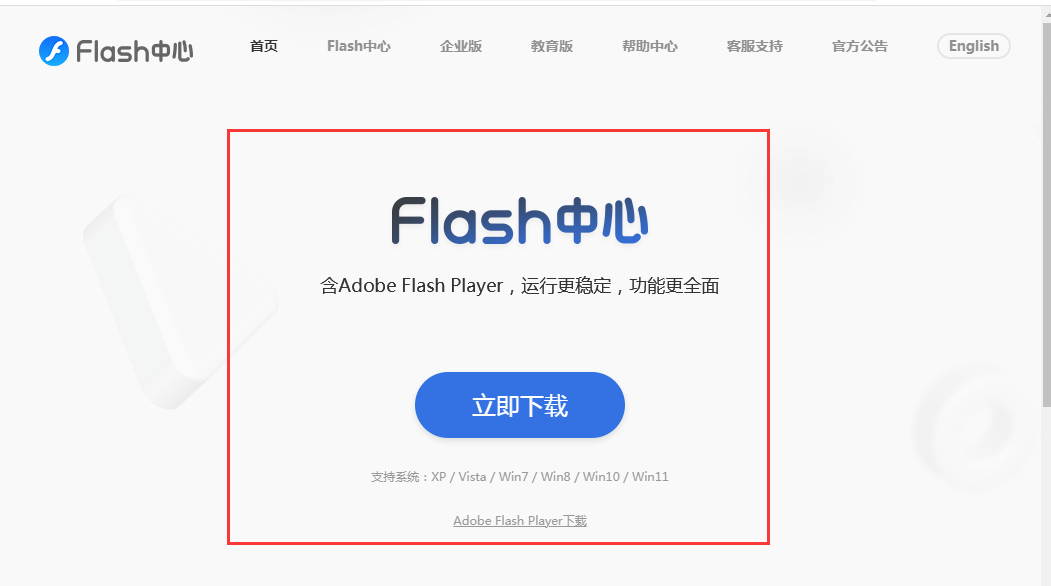1051x586 pixels.
Task: Click the blurred gray circle decoration
Action: 799,180
